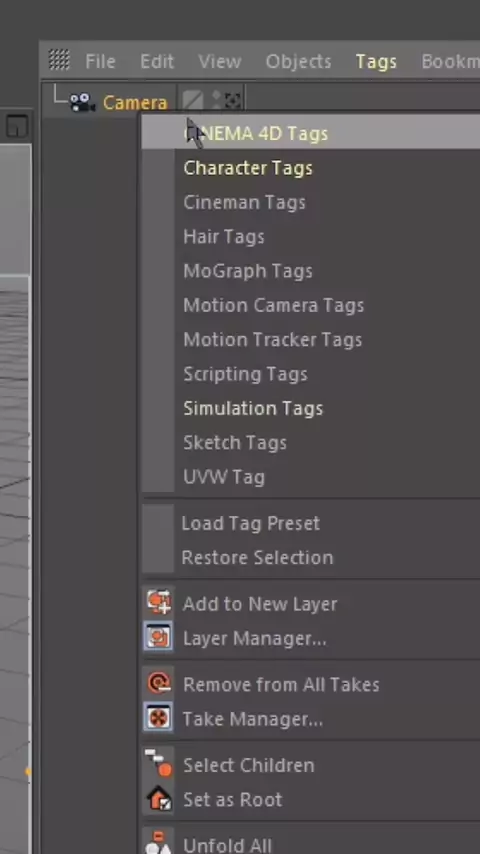Click the Layer Manager icon
480x854 pixels.
(159, 637)
